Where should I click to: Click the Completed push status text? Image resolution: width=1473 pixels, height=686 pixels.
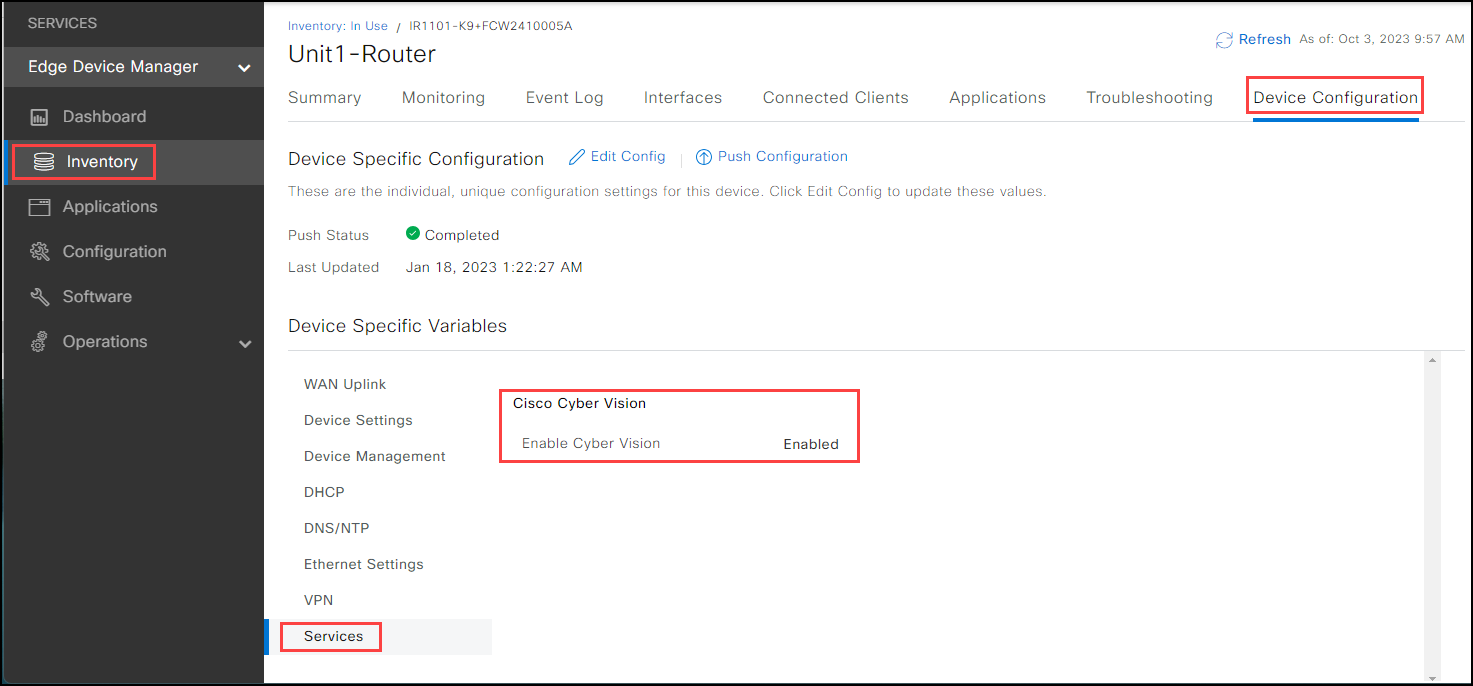pos(462,236)
